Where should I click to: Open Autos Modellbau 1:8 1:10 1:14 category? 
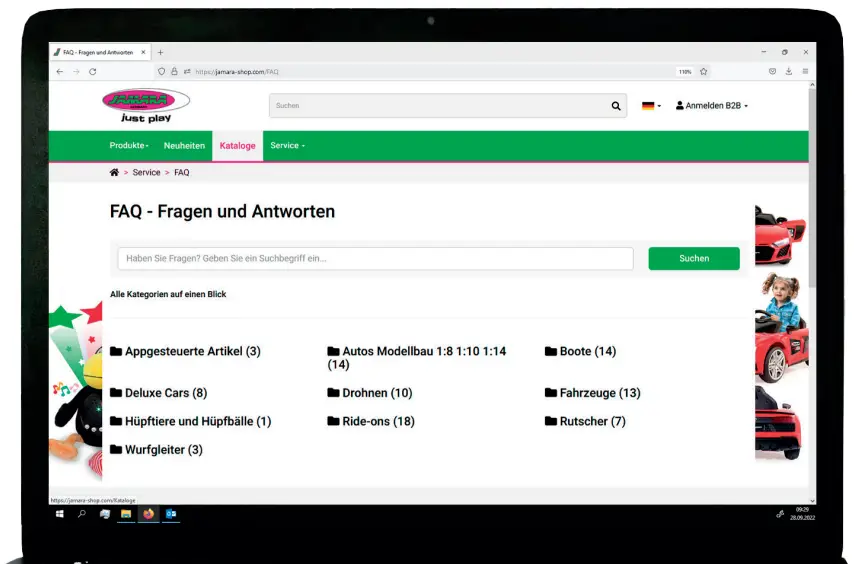click(x=417, y=358)
